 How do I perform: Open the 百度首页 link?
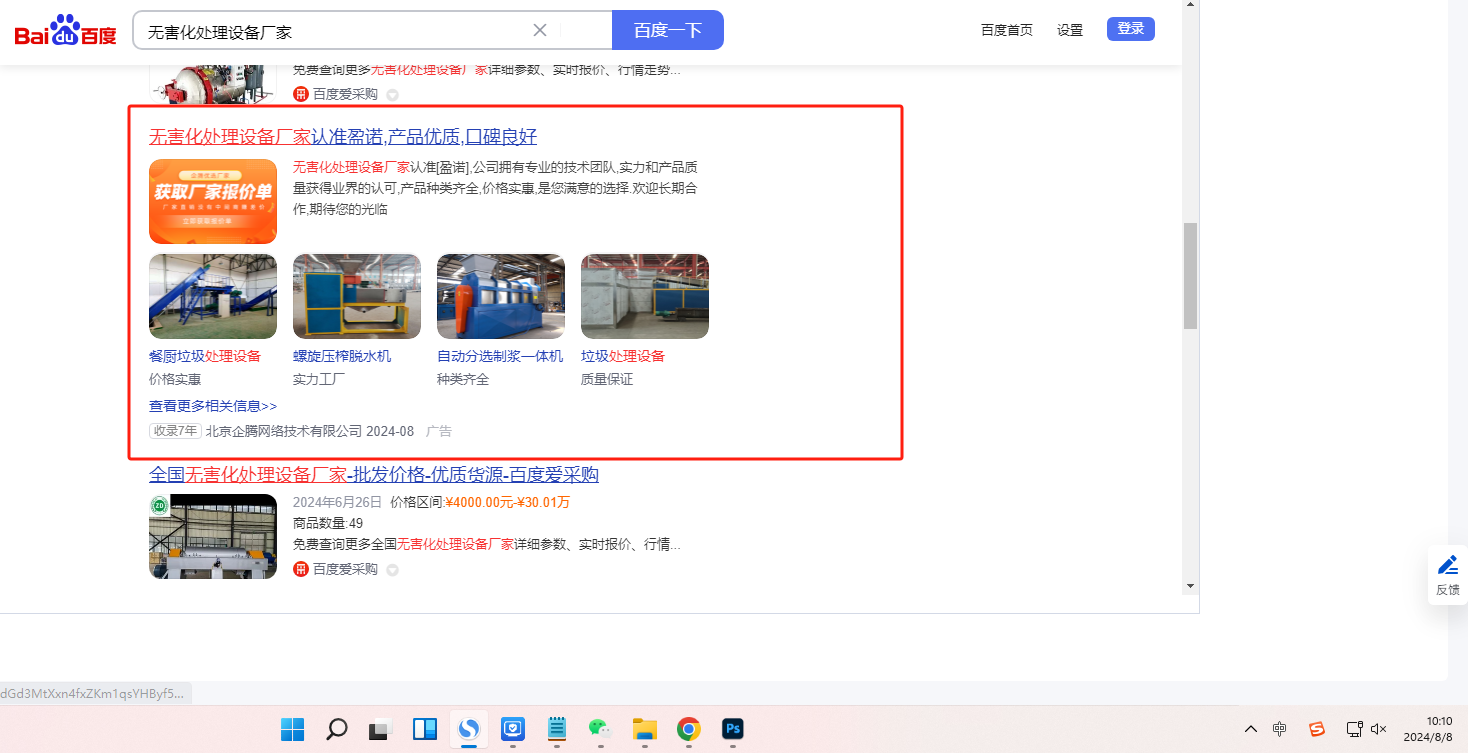click(x=1007, y=30)
